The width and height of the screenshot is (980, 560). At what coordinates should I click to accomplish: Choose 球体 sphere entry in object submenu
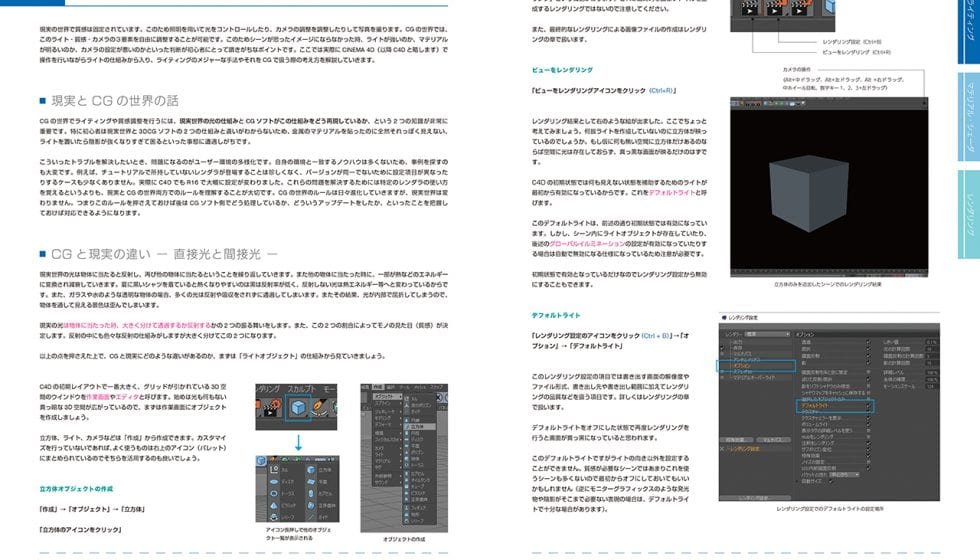tap(419, 459)
